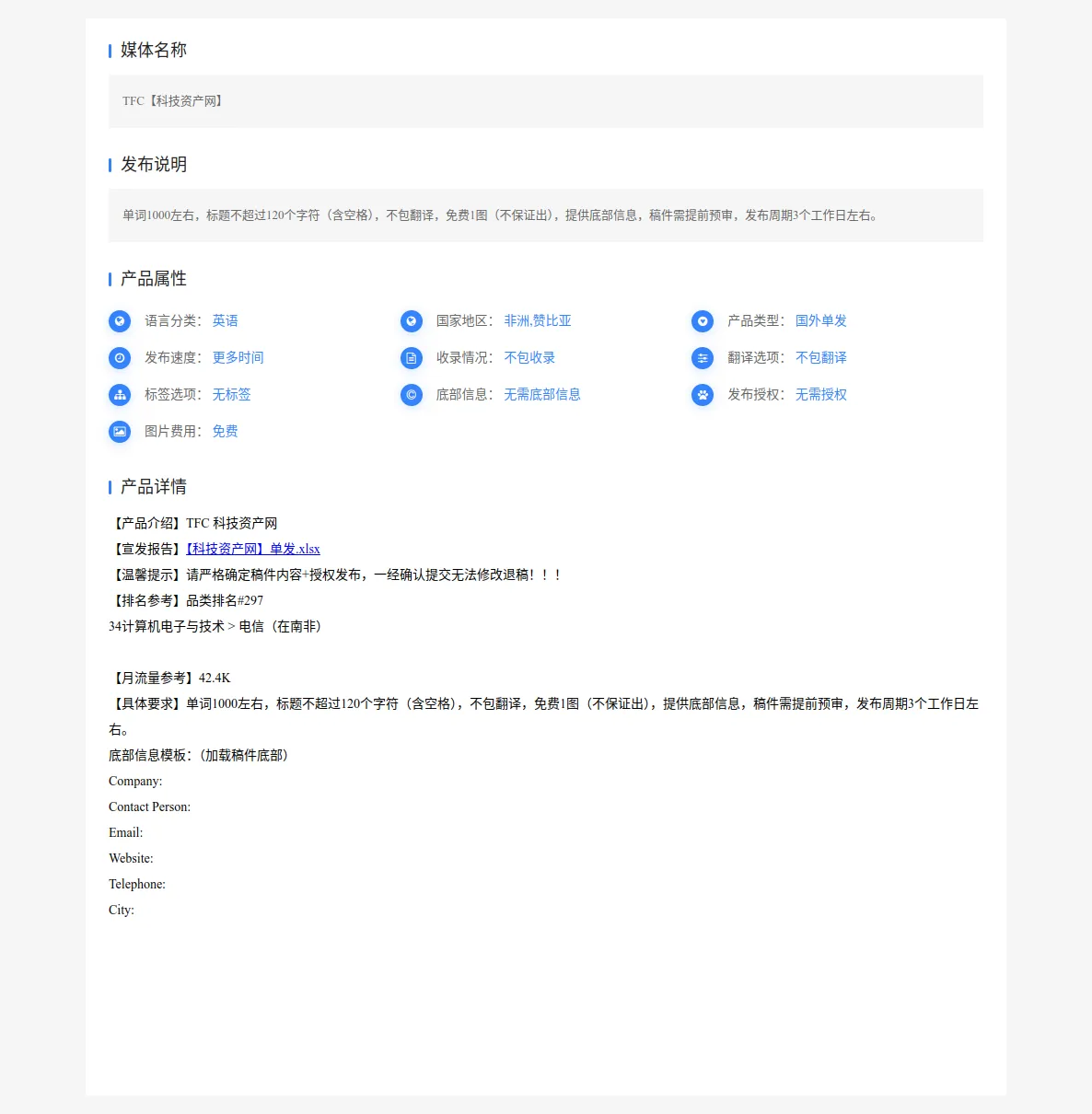Click the 翻译选项: label
The width and height of the screenshot is (1092, 1114).
(757, 357)
